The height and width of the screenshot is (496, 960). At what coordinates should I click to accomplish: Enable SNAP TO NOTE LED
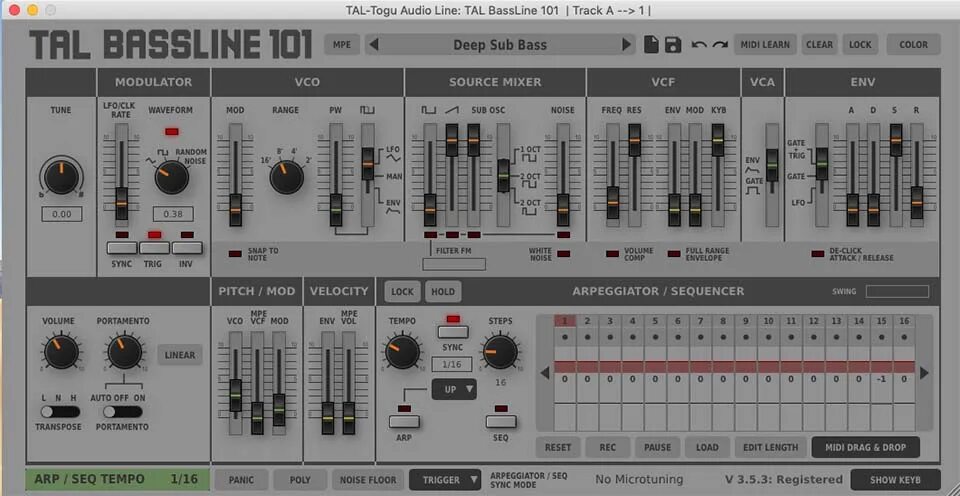pos(235,254)
